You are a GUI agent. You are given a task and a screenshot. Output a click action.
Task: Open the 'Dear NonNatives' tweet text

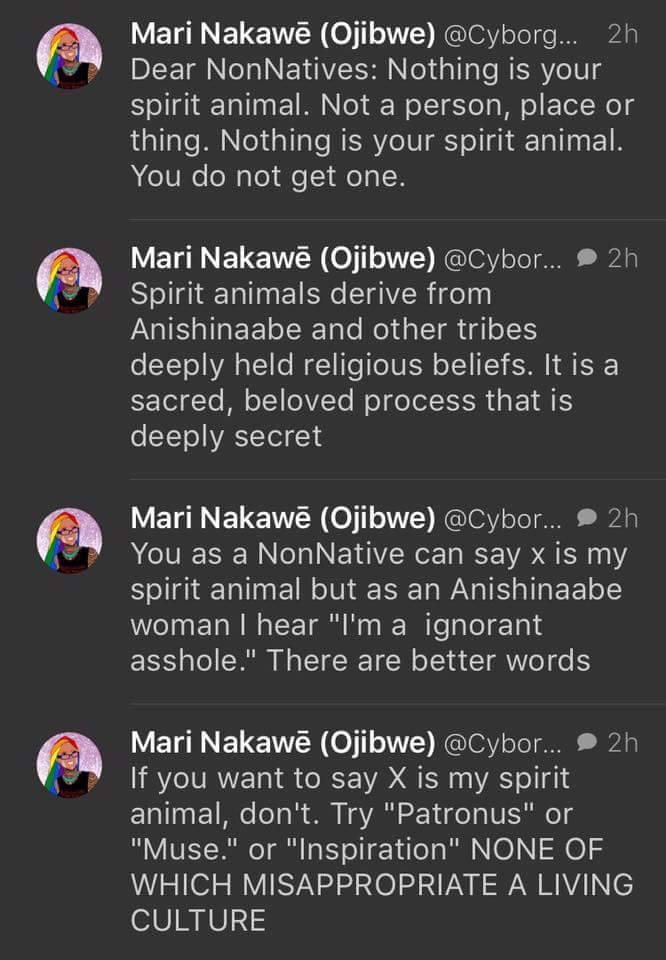[x=375, y=124]
